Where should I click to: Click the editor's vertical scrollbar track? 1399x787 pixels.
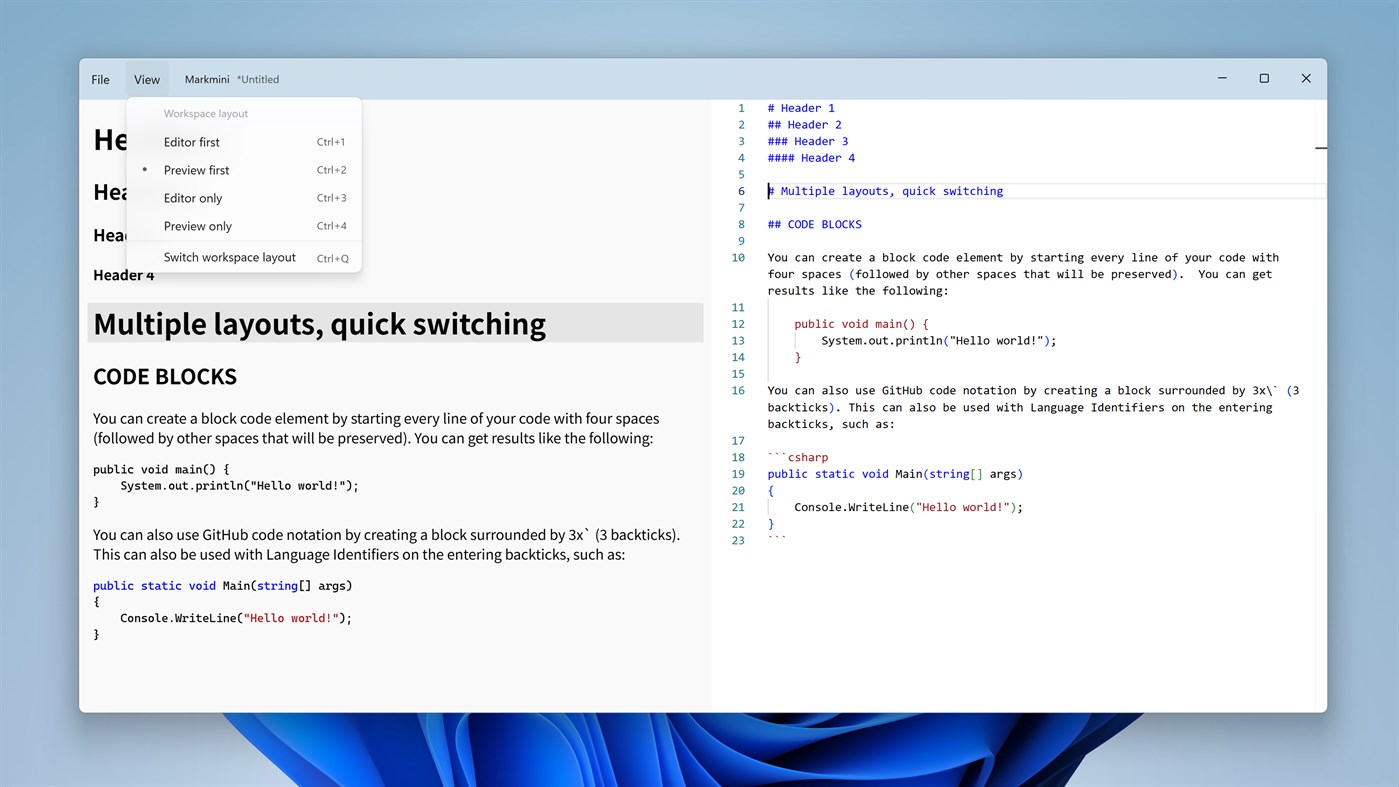[x=1321, y=406]
